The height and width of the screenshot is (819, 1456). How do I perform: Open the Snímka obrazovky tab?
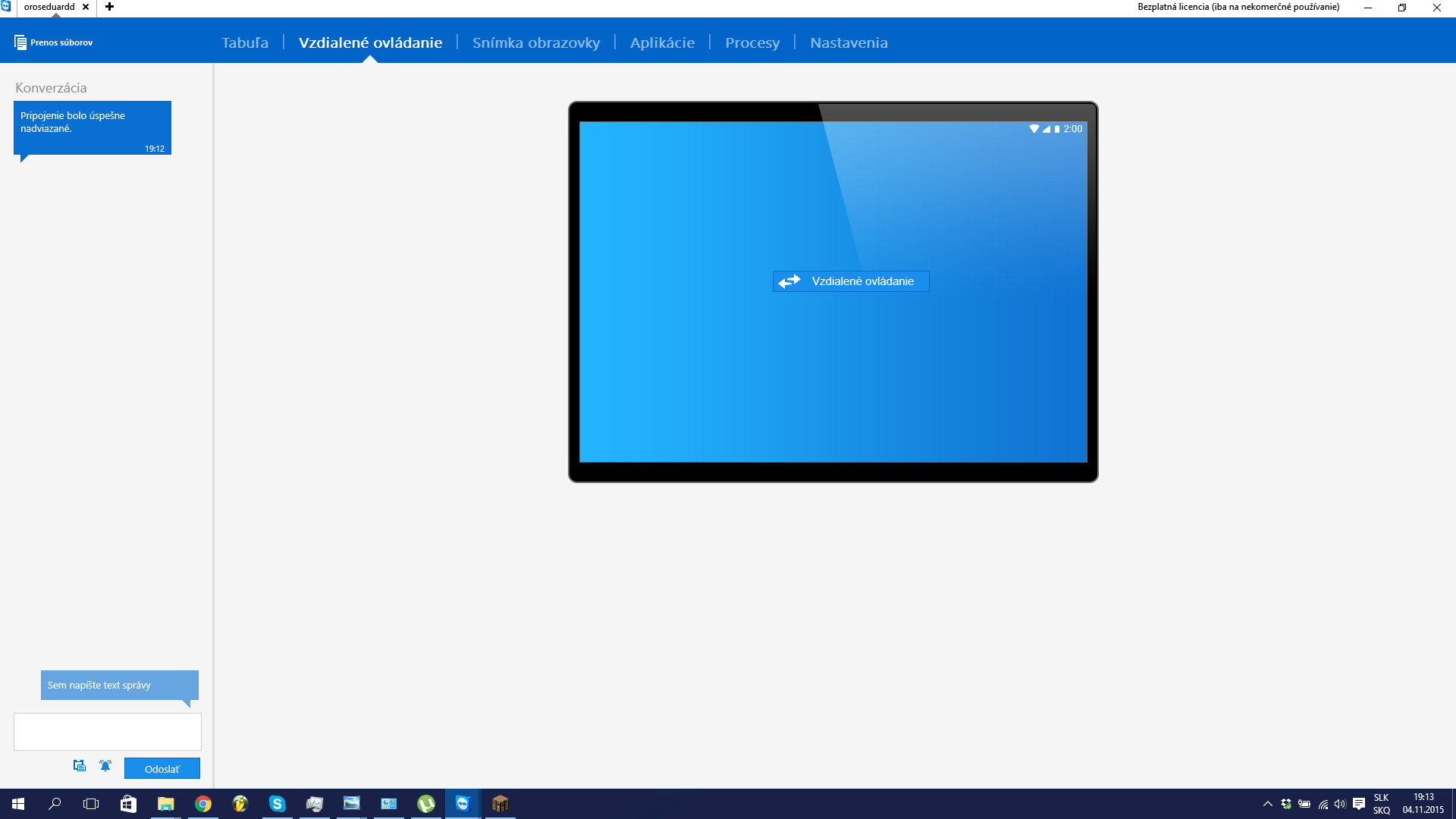pyautogui.click(x=535, y=42)
